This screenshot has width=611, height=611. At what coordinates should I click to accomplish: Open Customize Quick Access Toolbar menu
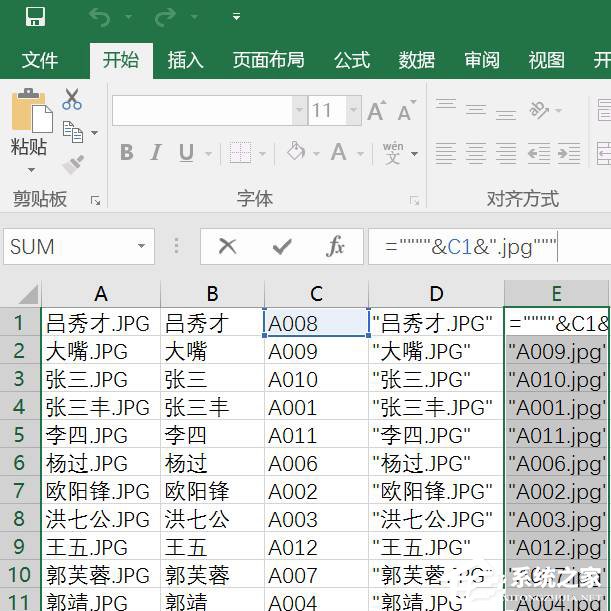coord(236,16)
